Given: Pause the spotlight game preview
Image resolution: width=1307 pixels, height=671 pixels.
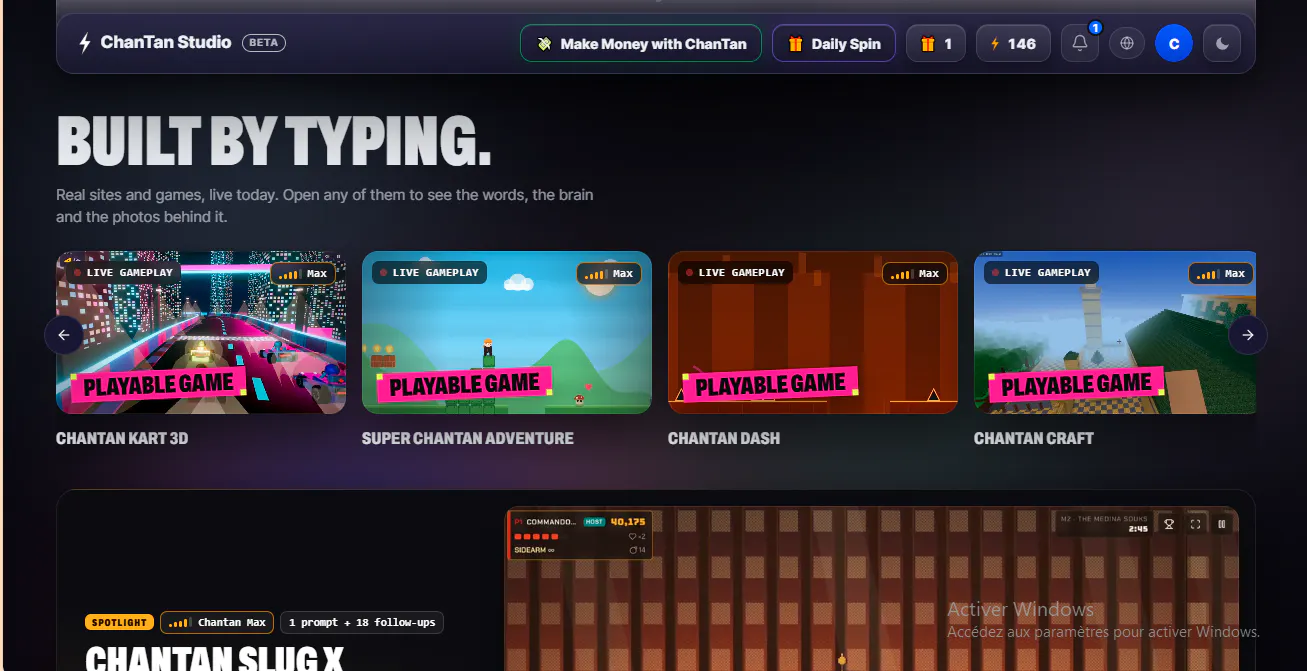Looking at the screenshot, I should click(x=1222, y=523).
